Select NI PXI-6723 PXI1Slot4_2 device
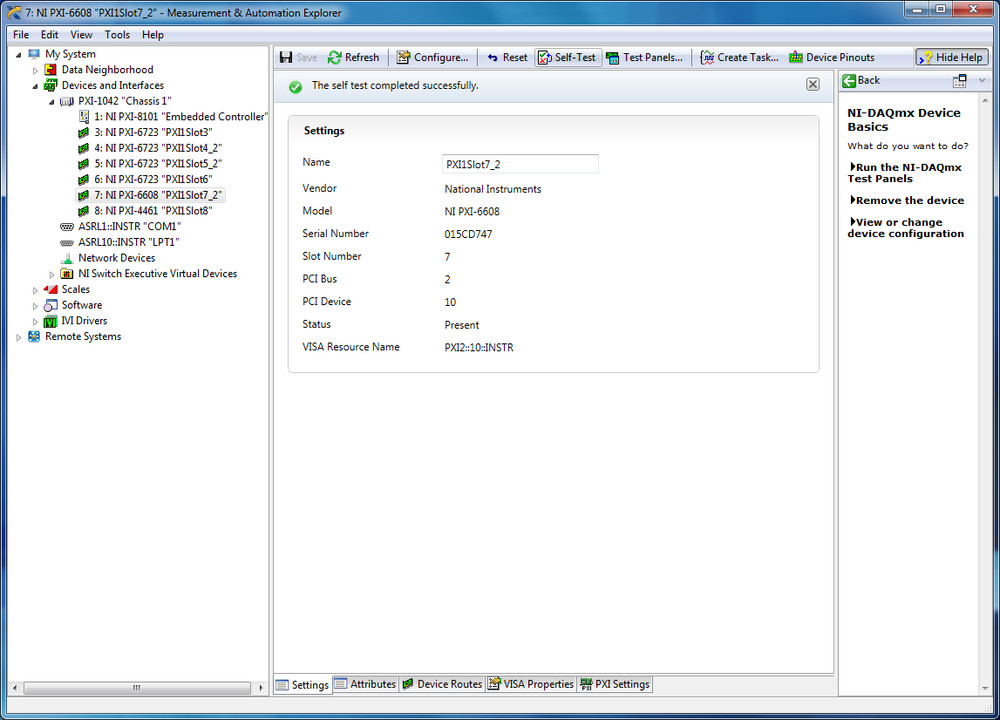The width and height of the screenshot is (1000, 720). point(150,148)
